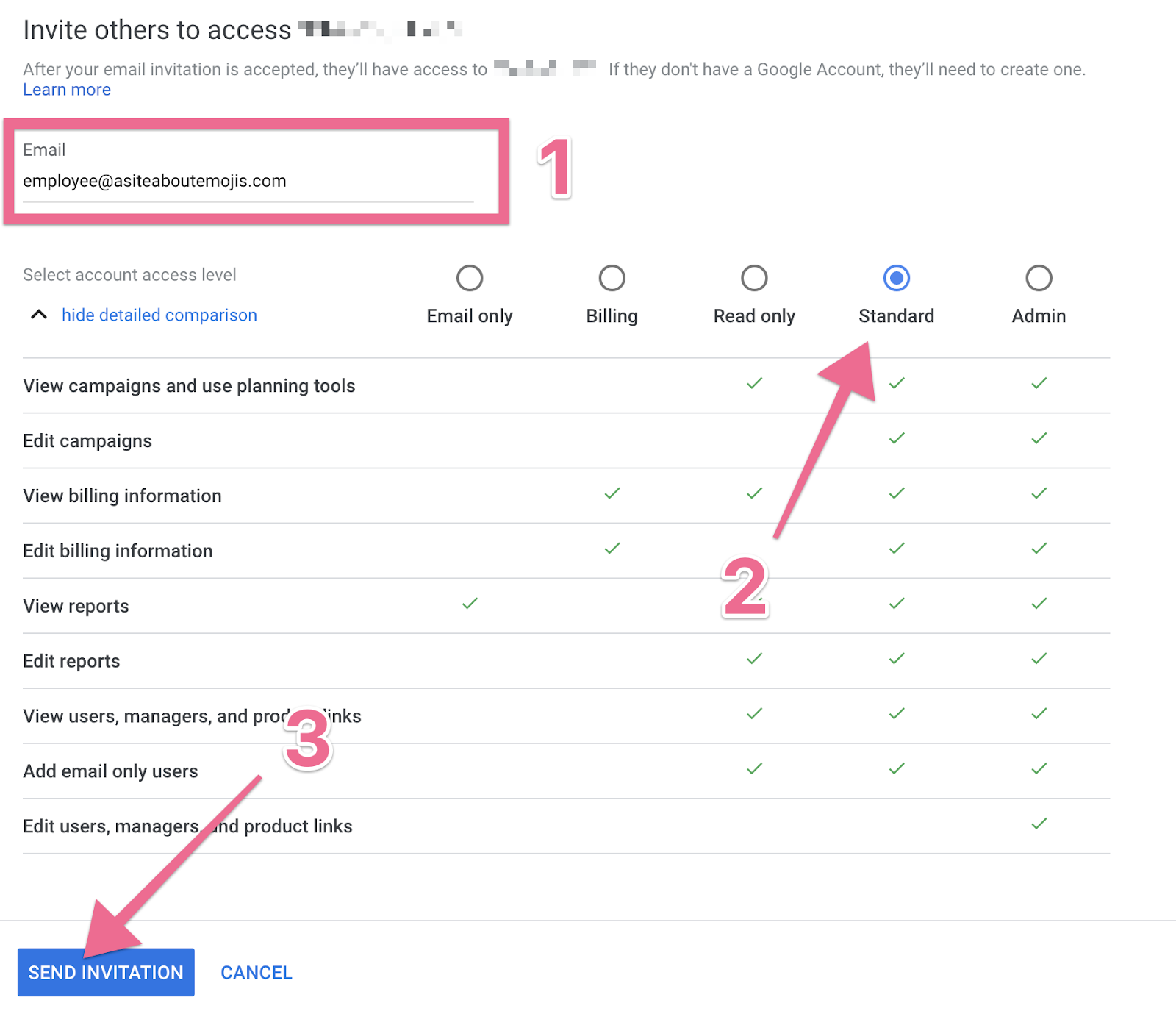
Task: Select the Billing access level radio button
Action: (x=612, y=278)
